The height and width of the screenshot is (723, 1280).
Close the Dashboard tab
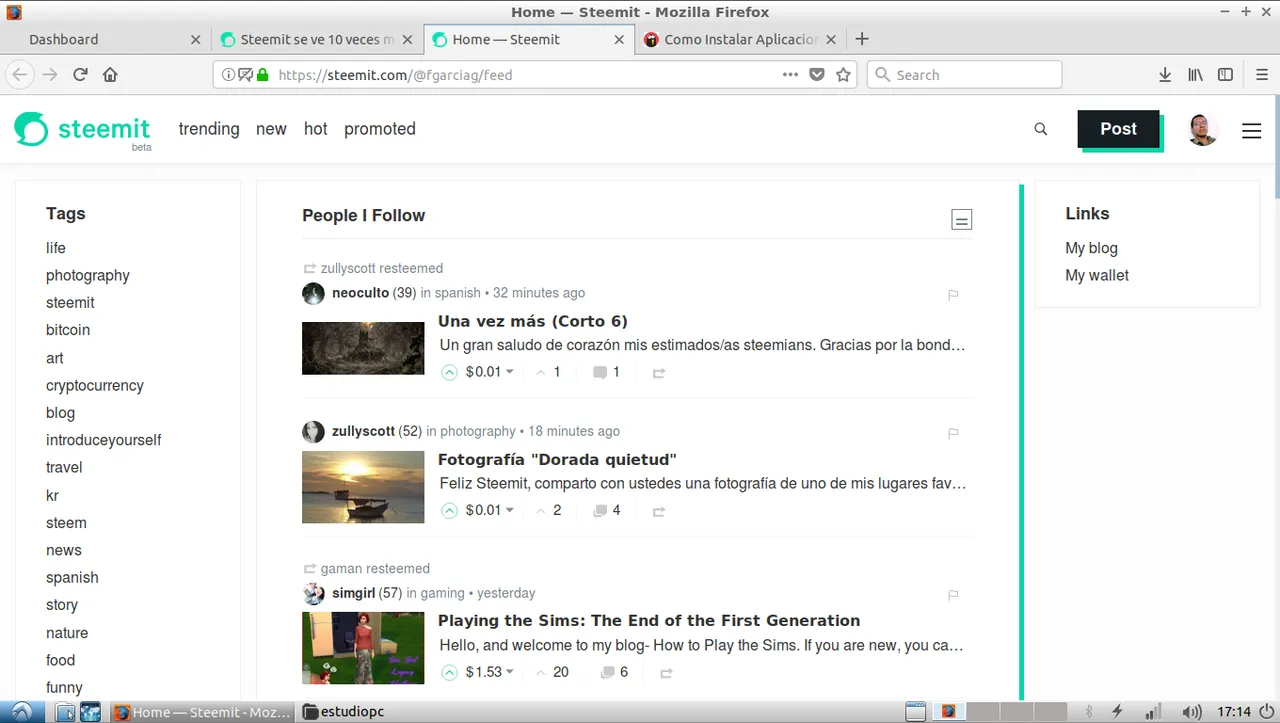coord(196,39)
